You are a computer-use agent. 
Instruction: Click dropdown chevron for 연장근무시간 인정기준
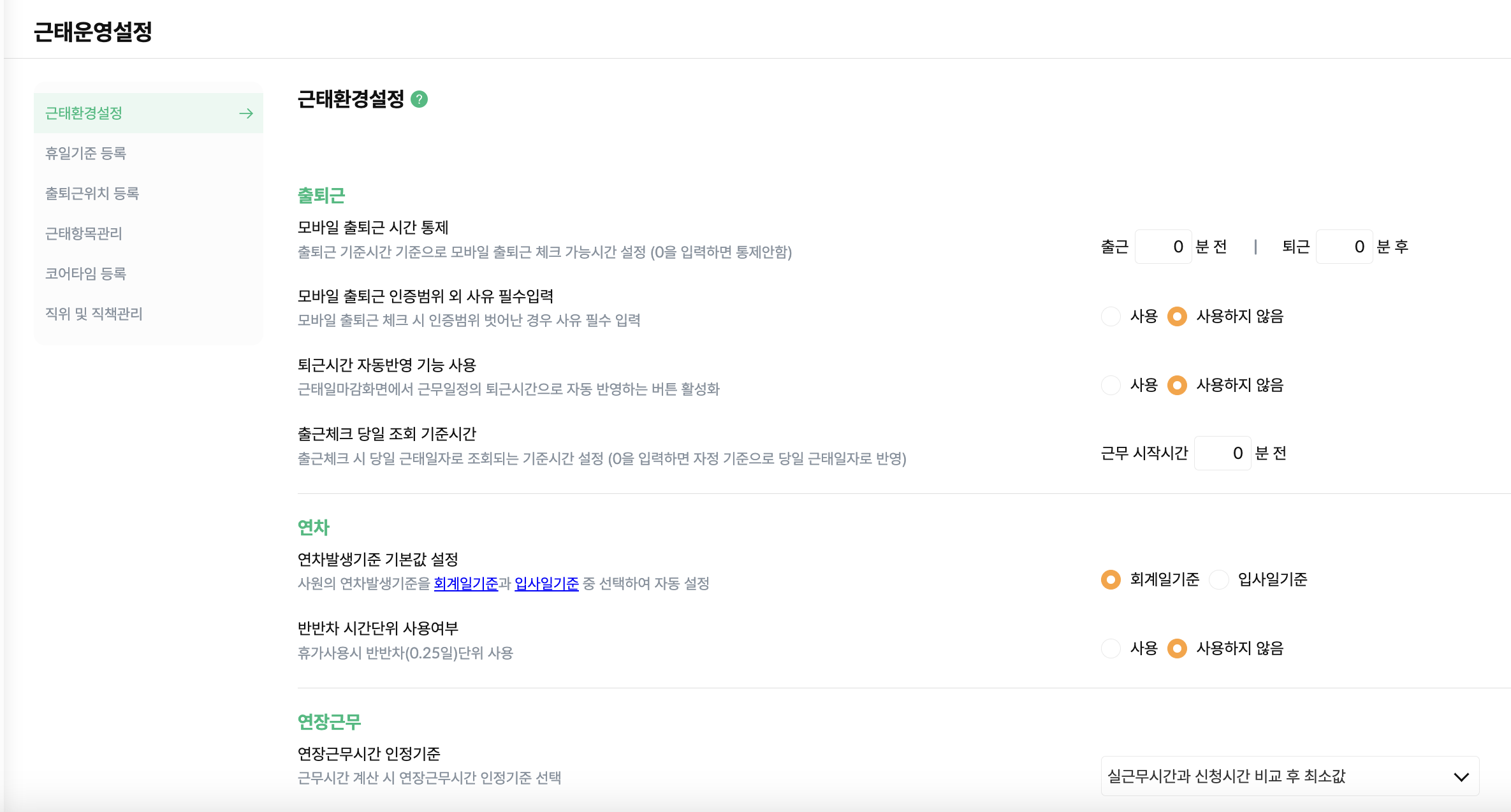[x=1461, y=776]
